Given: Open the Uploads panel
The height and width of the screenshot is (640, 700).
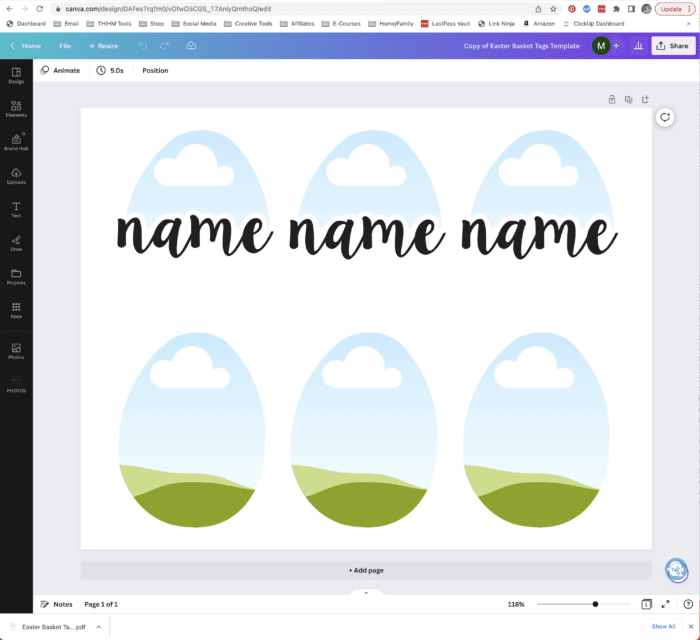Looking at the screenshot, I should pyautogui.click(x=16, y=176).
